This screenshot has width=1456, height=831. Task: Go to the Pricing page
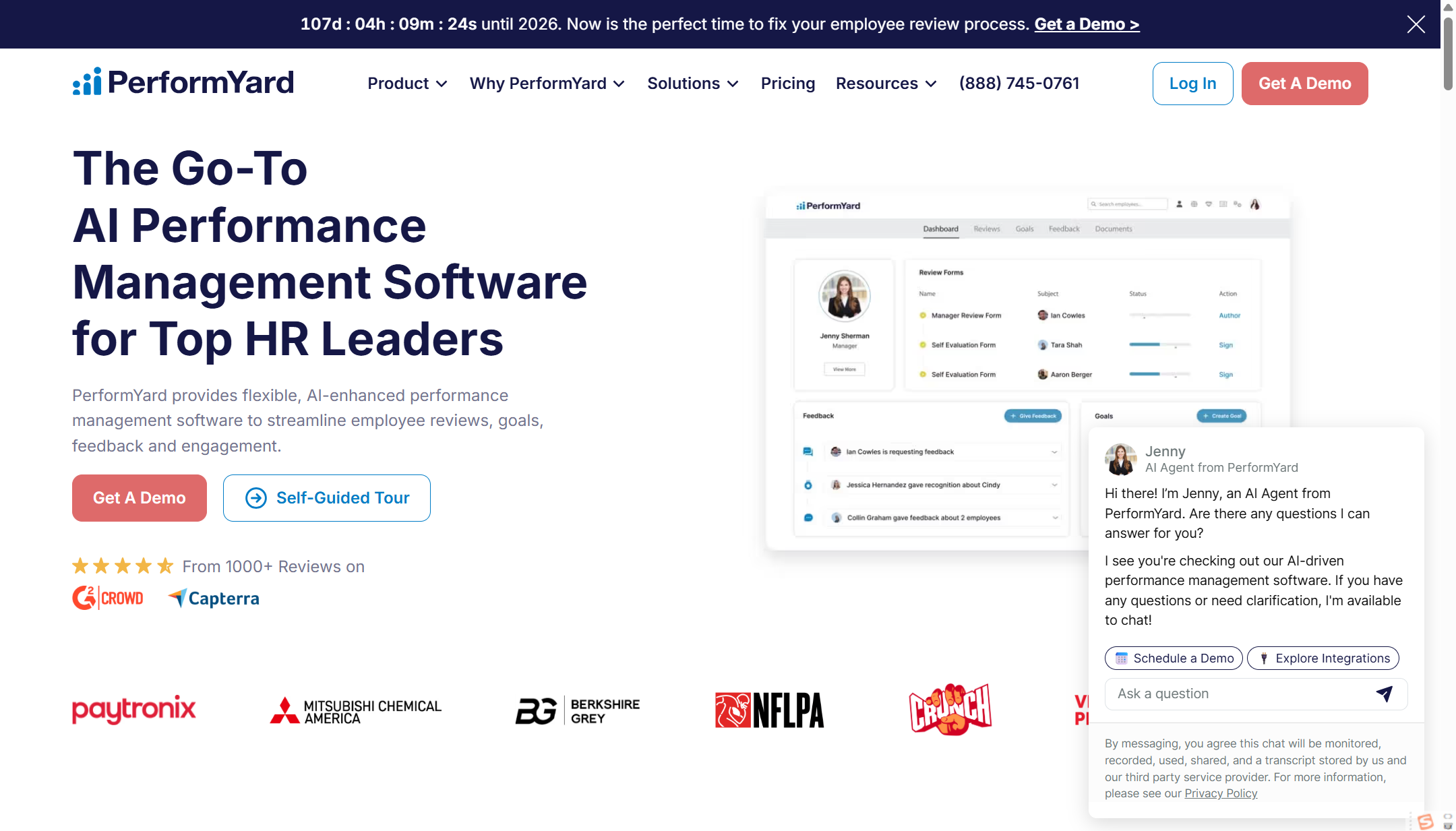[787, 84]
